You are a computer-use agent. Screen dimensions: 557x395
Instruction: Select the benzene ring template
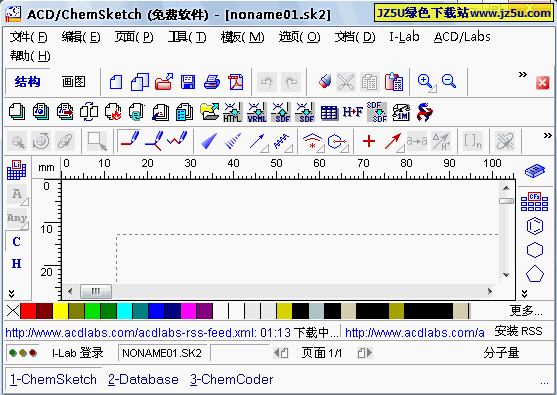535,226
